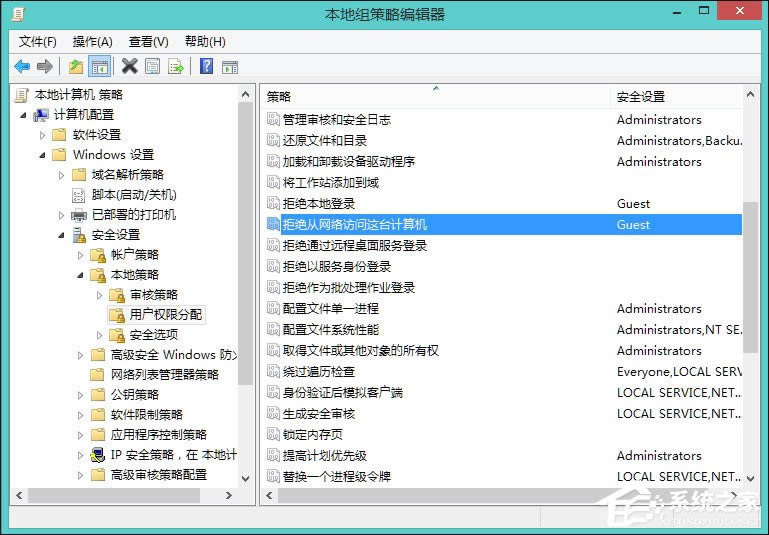Select 应用程序控制策略 in the tree
This screenshot has width=769, height=535.
click(x=159, y=434)
